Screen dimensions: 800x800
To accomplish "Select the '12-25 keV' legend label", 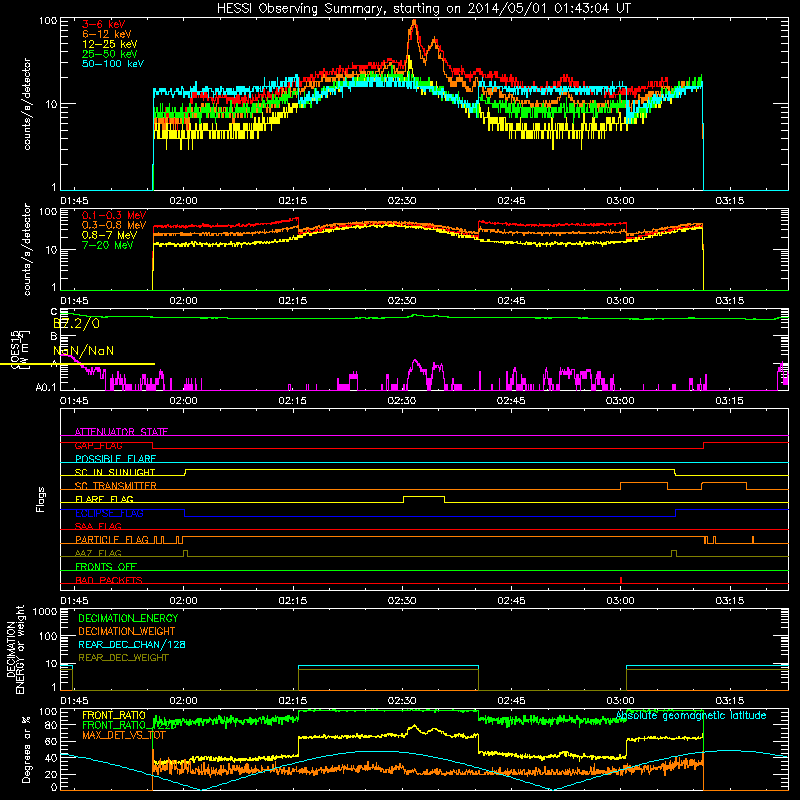I will pyautogui.click(x=110, y=44).
